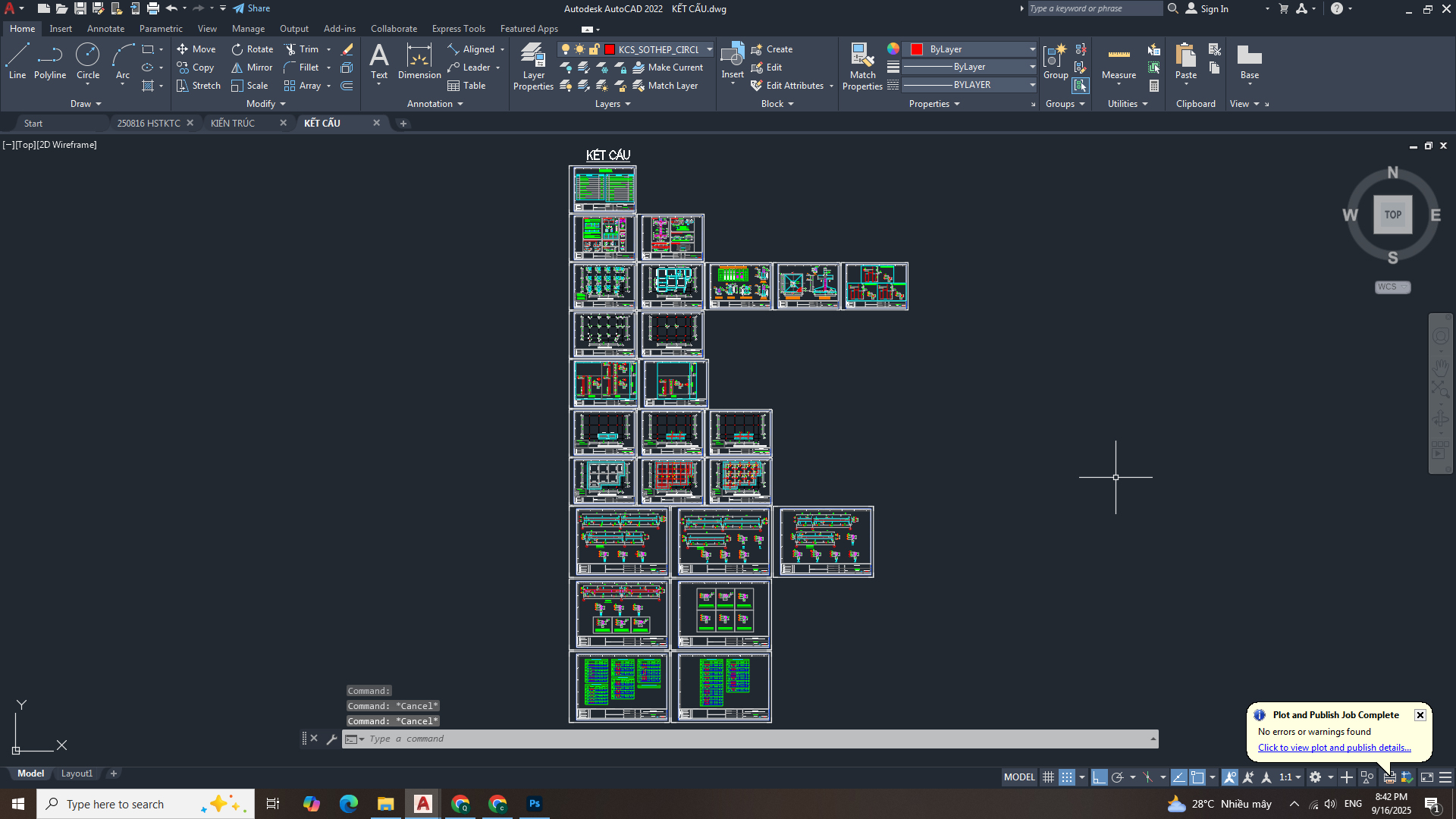Toggle the drawing grid display

click(1048, 777)
